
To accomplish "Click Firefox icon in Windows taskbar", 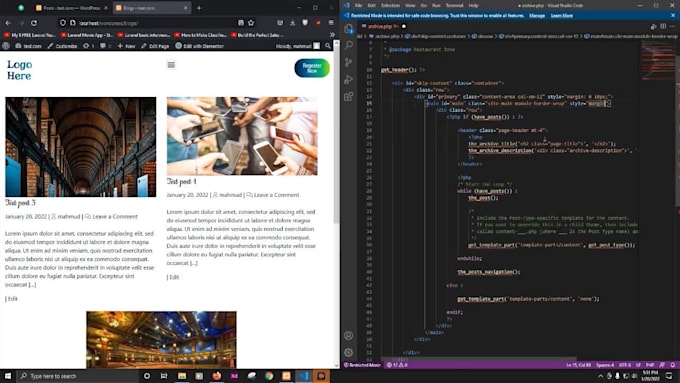I will [216, 376].
